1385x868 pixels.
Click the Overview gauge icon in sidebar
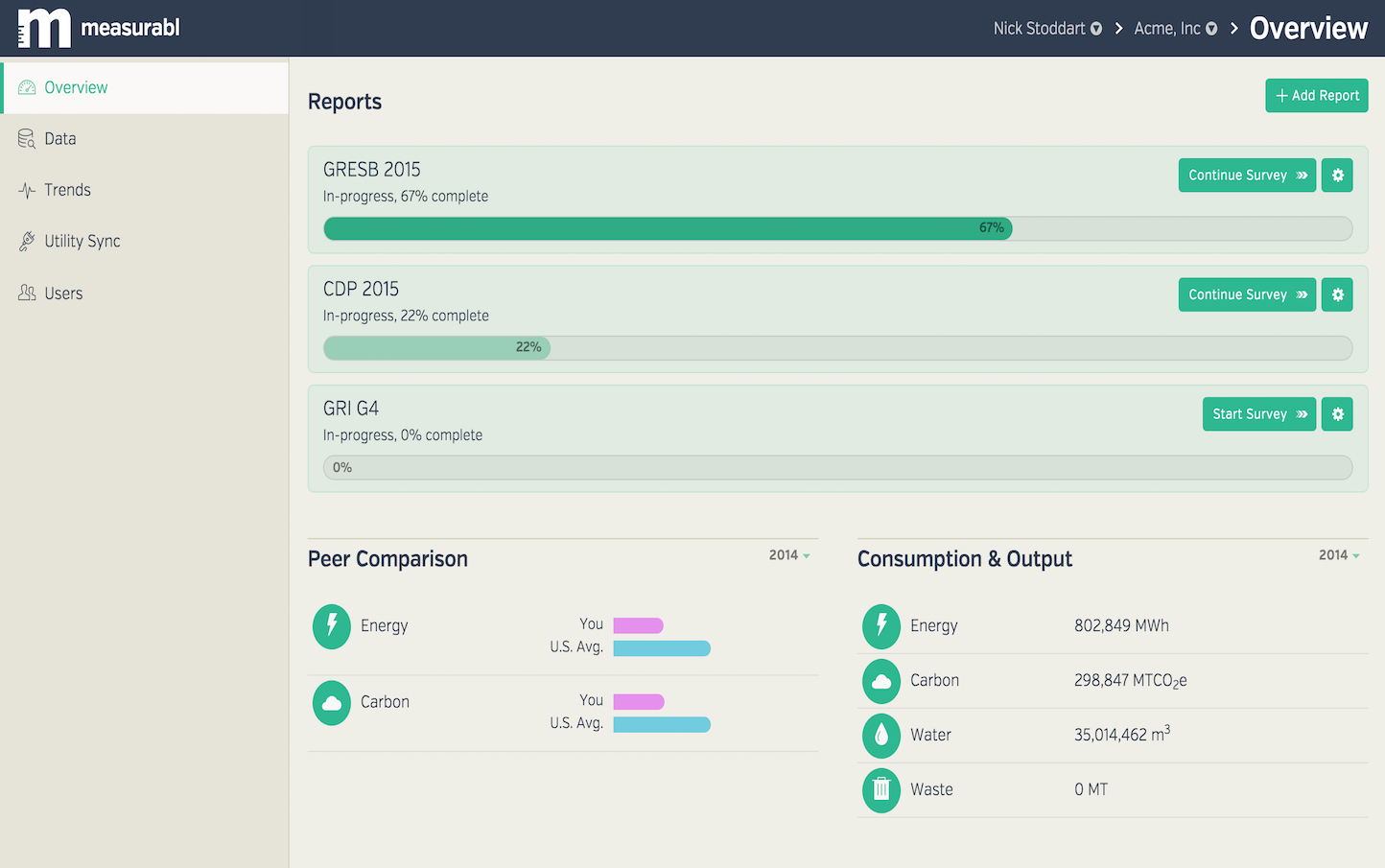point(27,87)
